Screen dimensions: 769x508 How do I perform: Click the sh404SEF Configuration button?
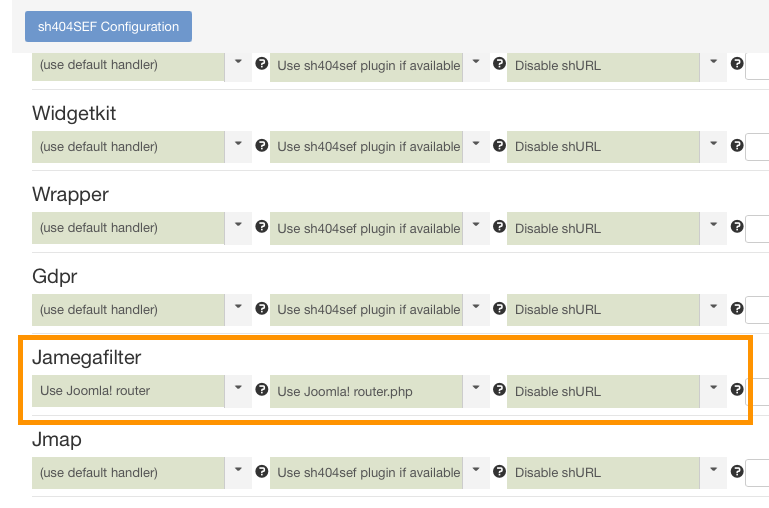pyautogui.click(x=108, y=26)
